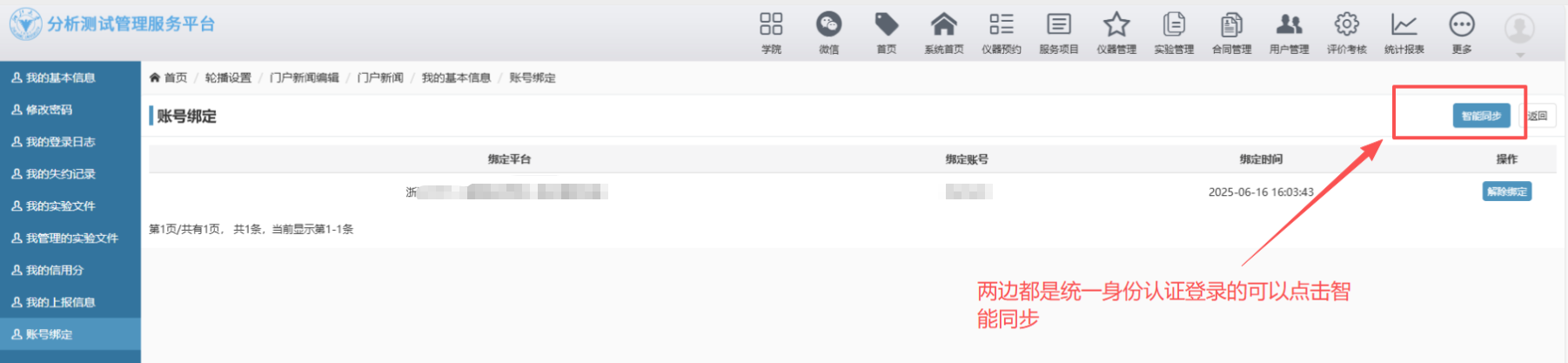Click the 解除绑定 button
The width and height of the screenshot is (1568, 363).
[x=1507, y=192]
